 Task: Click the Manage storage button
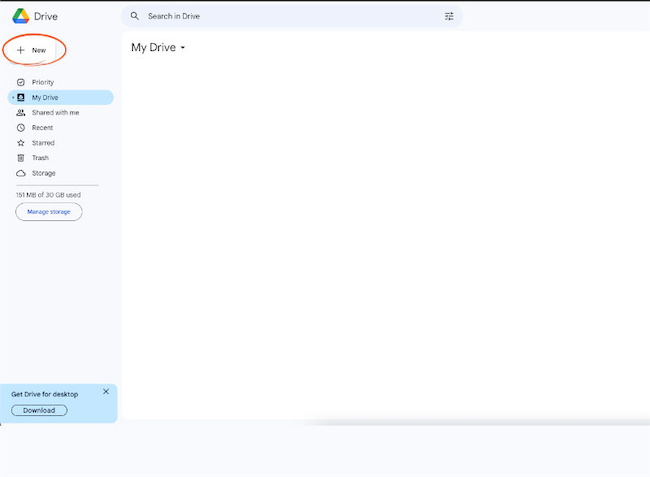pyautogui.click(x=49, y=212)
